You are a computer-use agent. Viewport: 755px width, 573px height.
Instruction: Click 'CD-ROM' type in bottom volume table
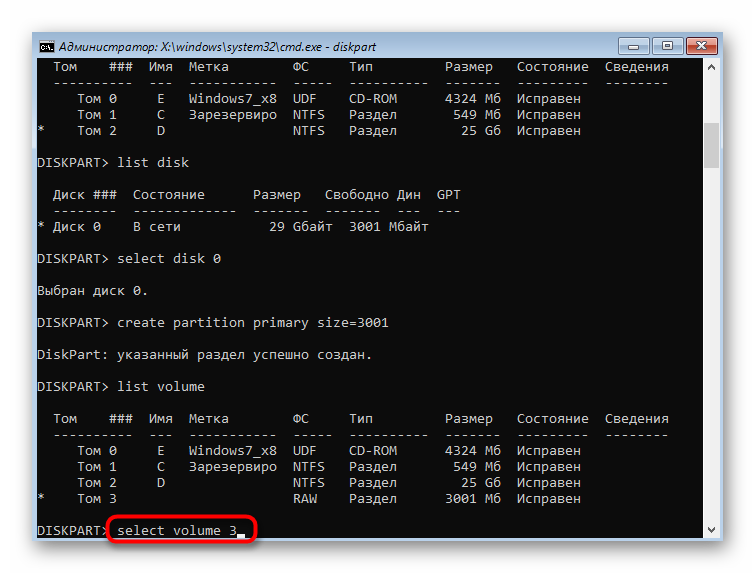[373, 451]
